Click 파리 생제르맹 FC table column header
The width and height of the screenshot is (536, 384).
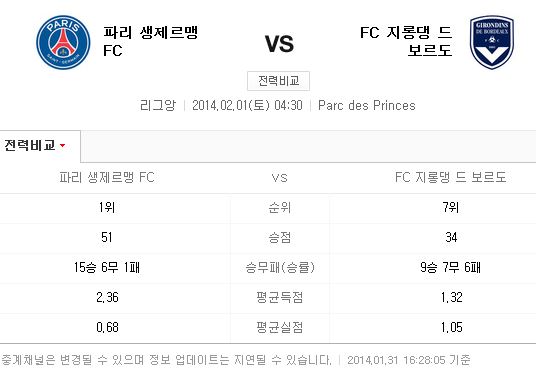pos(107,177)
